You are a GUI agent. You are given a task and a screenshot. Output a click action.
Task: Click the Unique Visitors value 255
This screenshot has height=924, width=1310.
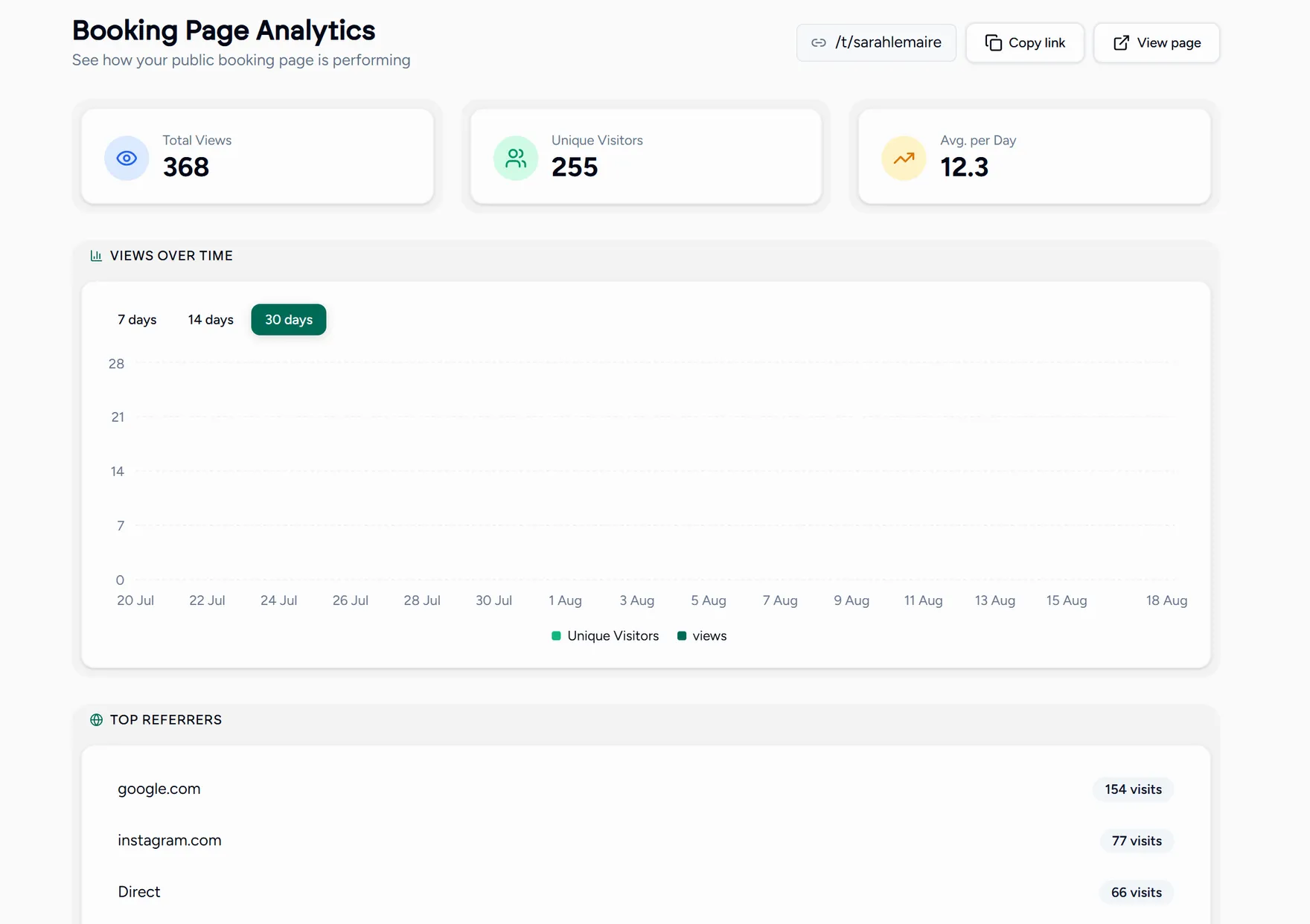coord(575,167)
